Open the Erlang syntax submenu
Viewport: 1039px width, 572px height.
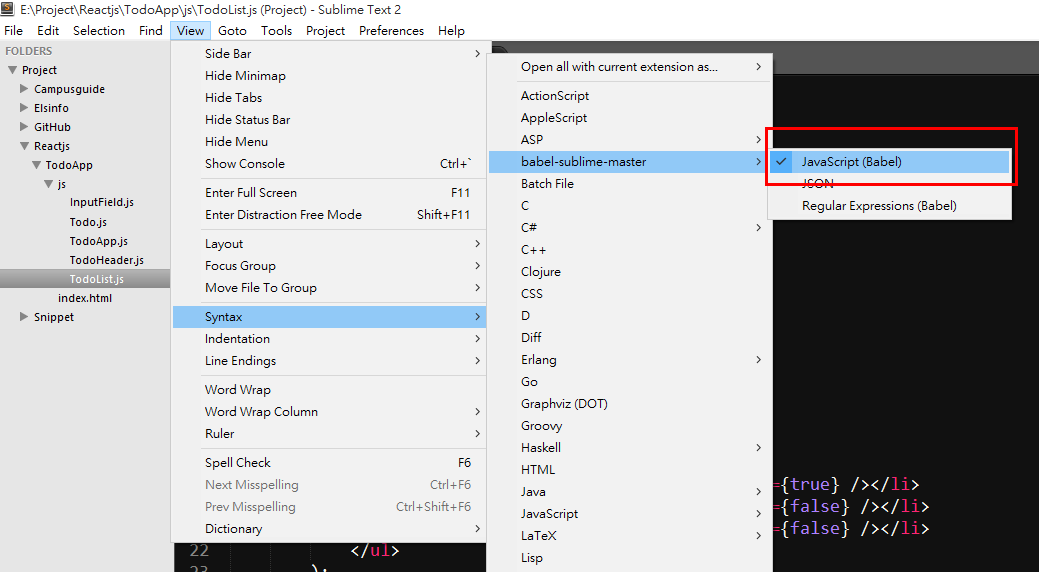point(629,359)
